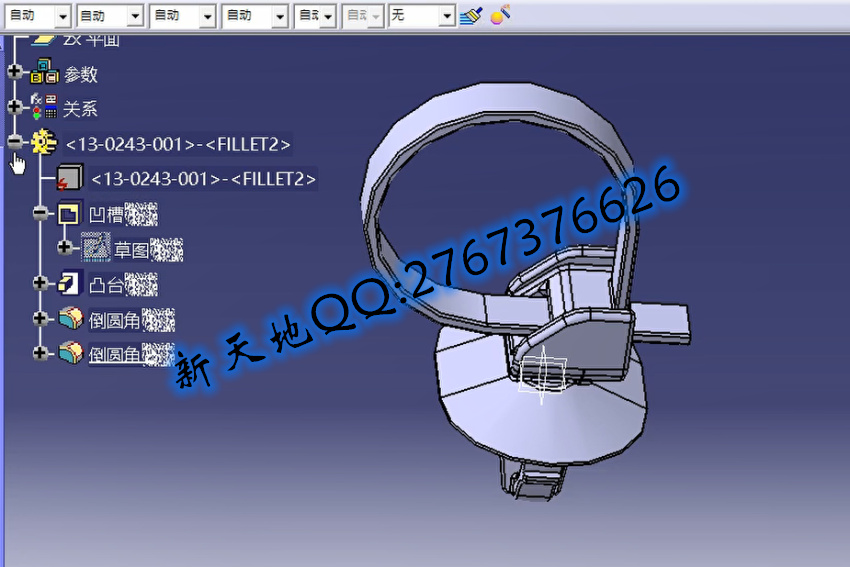Screen dimensions: 850x567
Task: Click the 关系 relations node icon
Action: click(45, 108)
